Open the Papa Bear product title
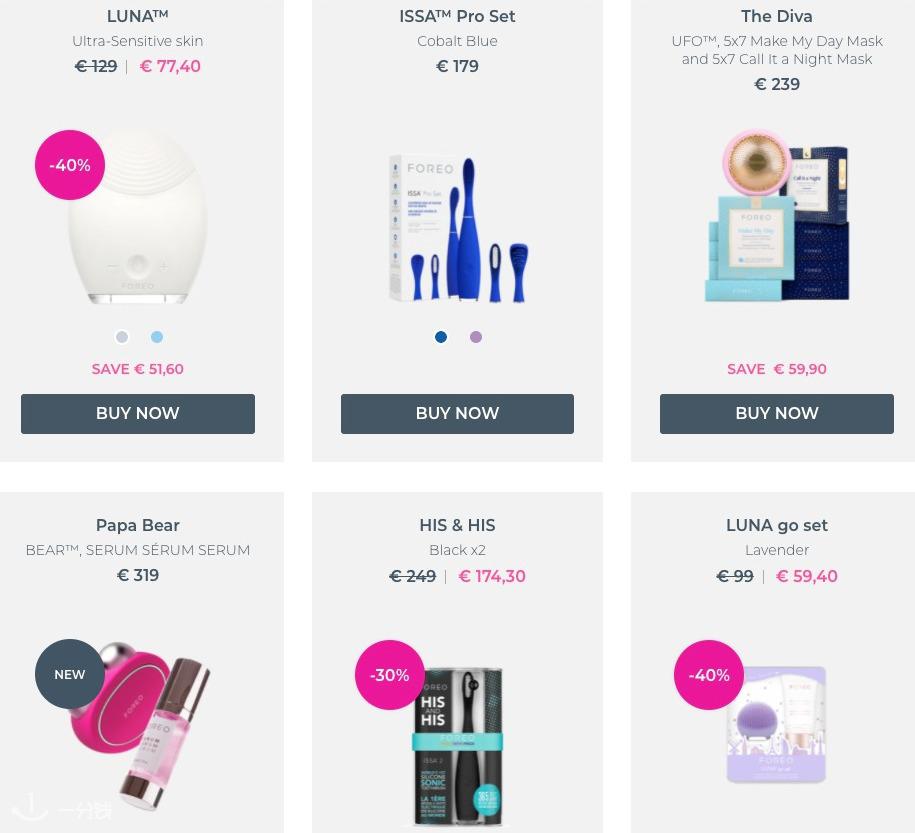 pos(138,525)
